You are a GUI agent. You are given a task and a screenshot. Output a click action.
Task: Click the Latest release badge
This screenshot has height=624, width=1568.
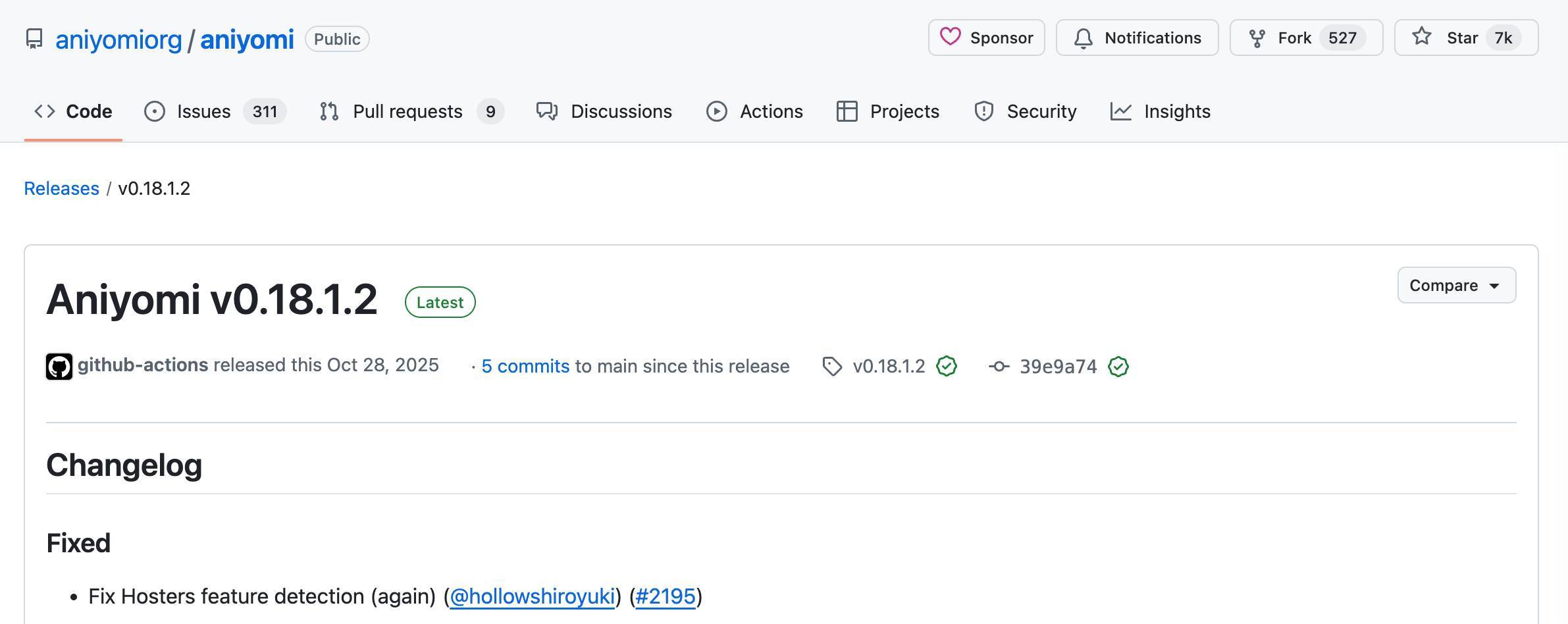coord(440,302)
